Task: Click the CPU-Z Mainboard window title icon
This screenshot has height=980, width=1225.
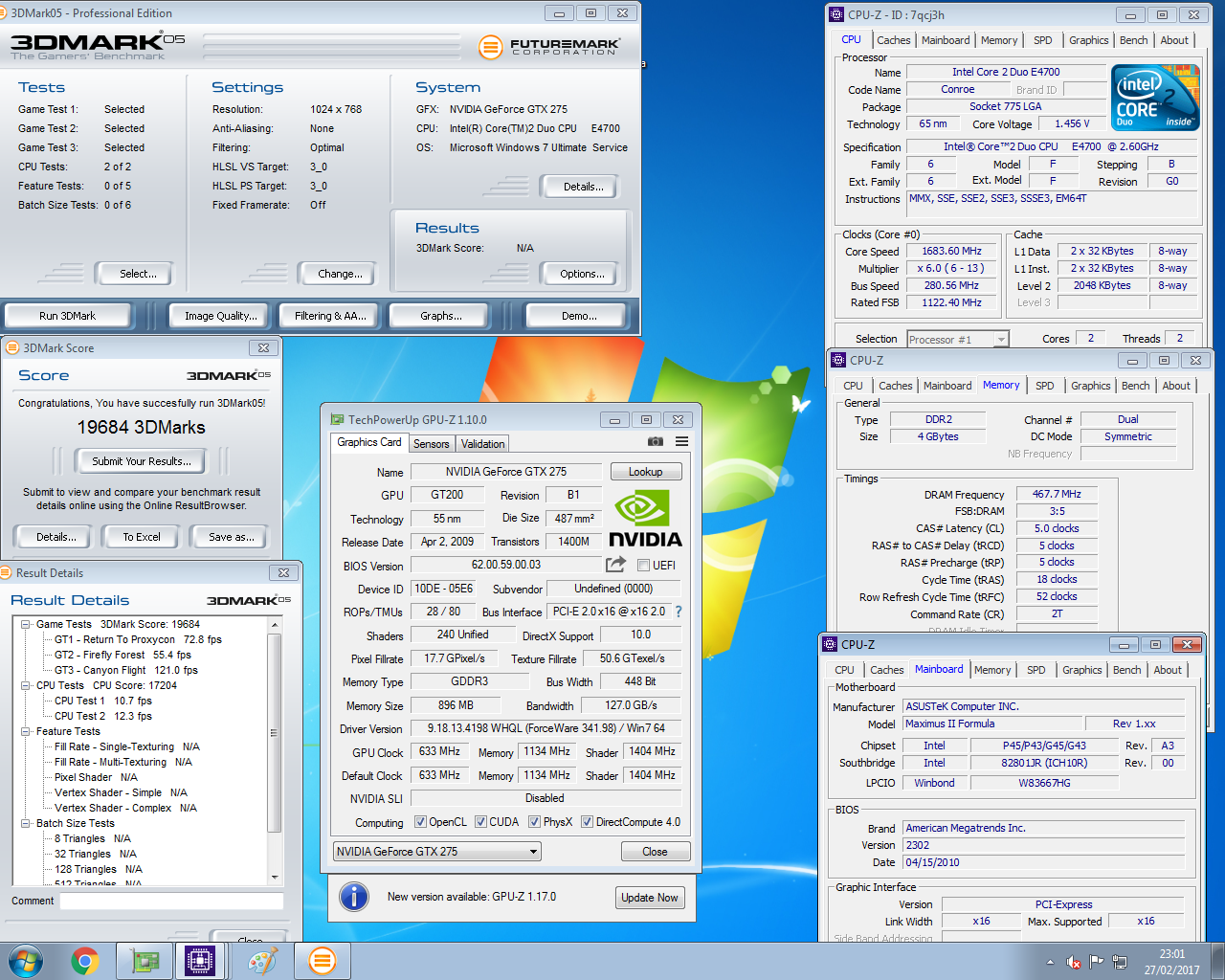Action: [830, 644]
